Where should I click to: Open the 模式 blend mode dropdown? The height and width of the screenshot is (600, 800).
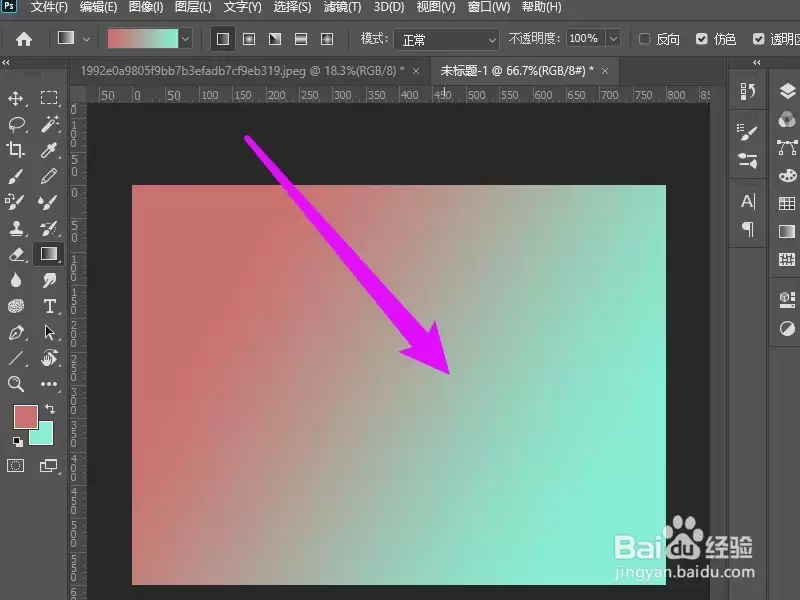[446, 39]
